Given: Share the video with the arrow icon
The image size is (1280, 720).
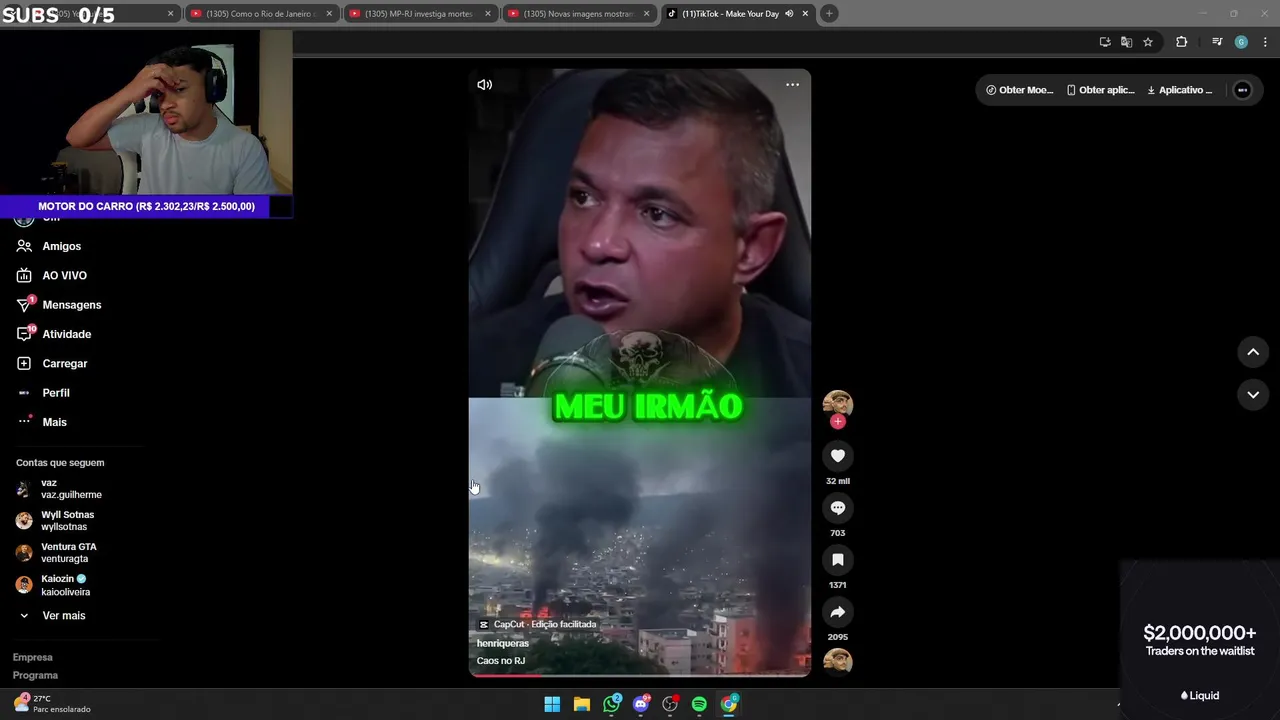Looking at the screenshot, I should click(838, 612).
